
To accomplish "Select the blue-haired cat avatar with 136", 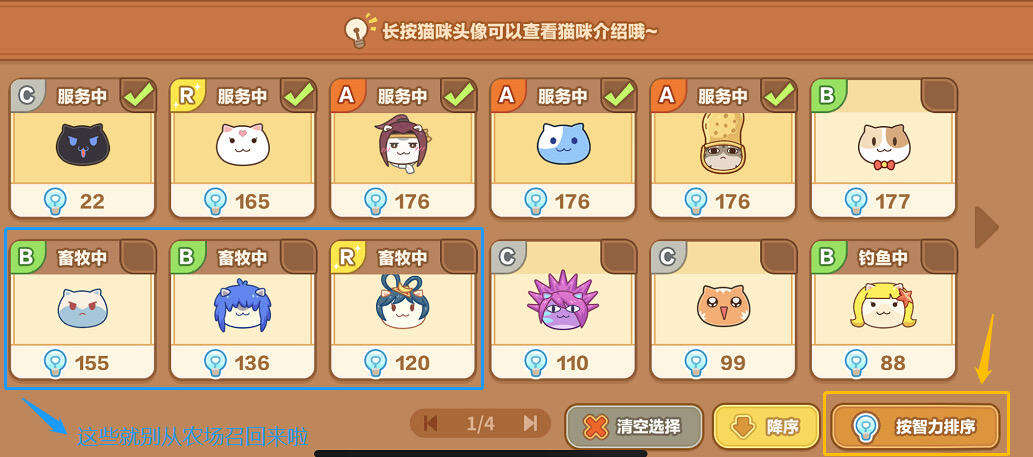I will (x=242, y=304).
